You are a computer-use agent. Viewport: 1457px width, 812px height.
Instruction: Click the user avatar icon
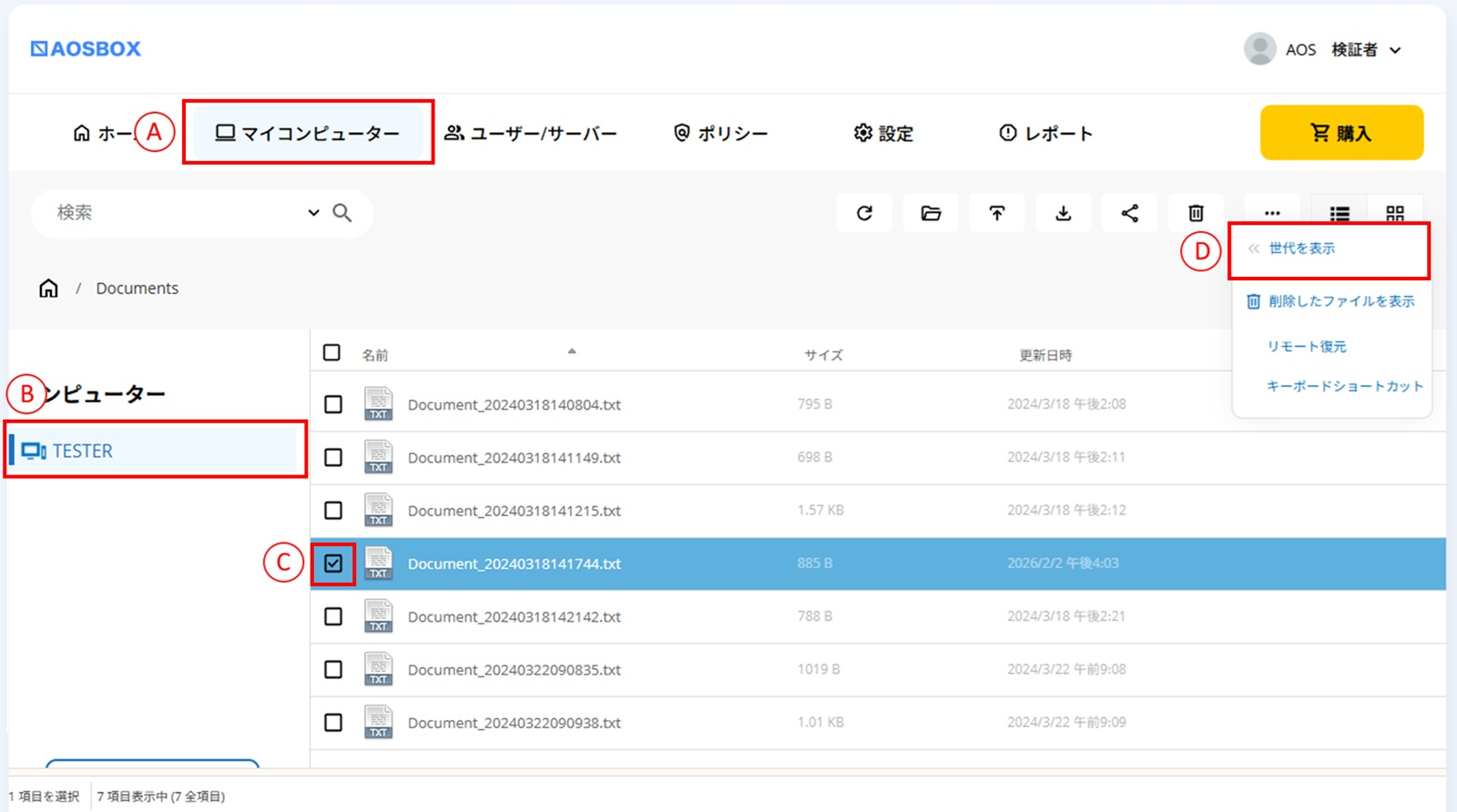[1260, 49]
